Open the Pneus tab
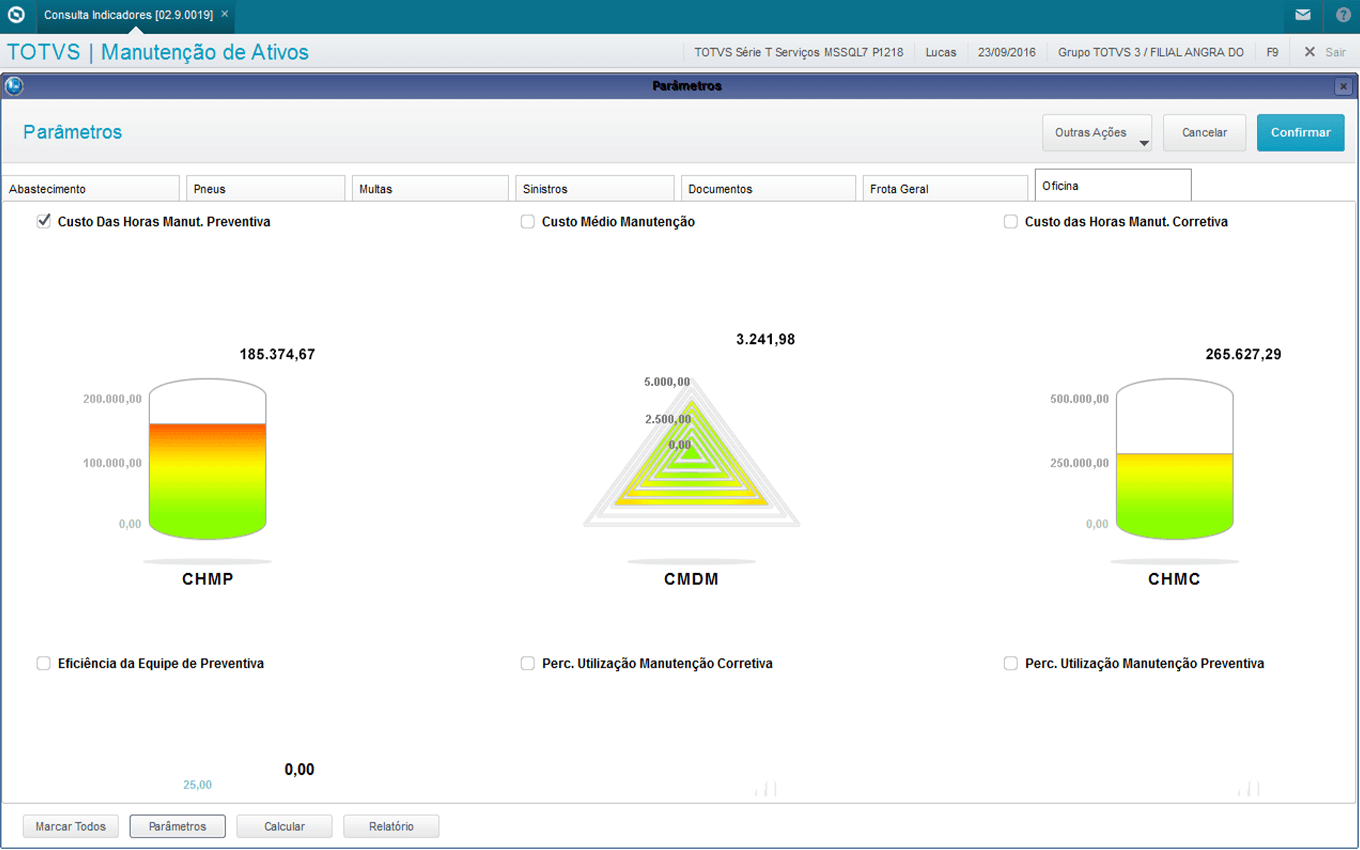Viewport: 1360px width, 850px height. (265, 189)
